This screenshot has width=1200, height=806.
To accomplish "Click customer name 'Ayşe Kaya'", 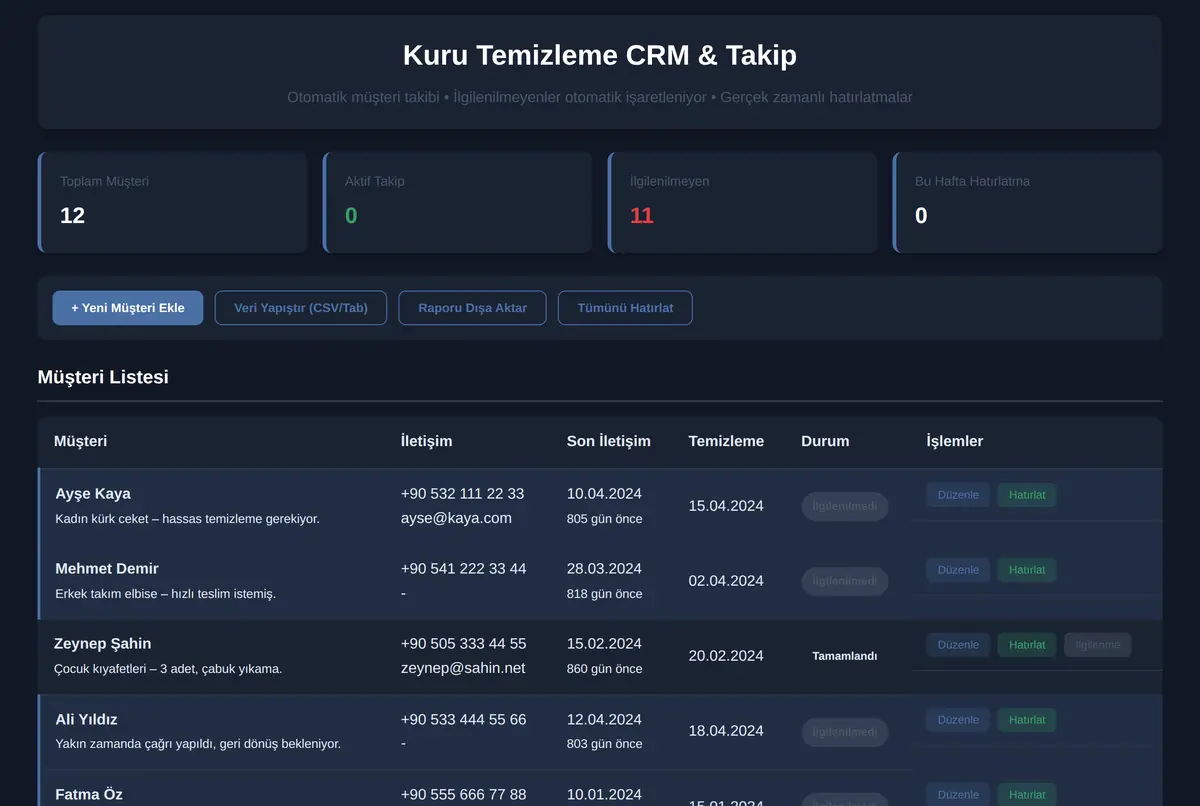I will (93, 493).
